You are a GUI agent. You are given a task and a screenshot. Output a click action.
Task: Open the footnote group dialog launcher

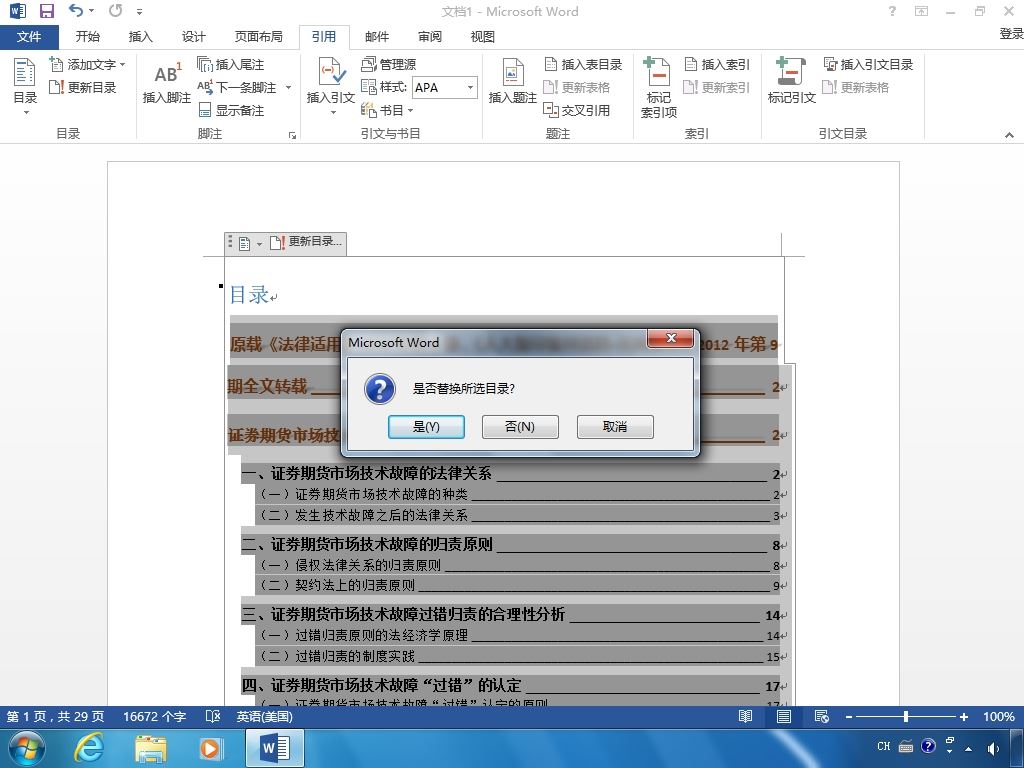point(292,135)
